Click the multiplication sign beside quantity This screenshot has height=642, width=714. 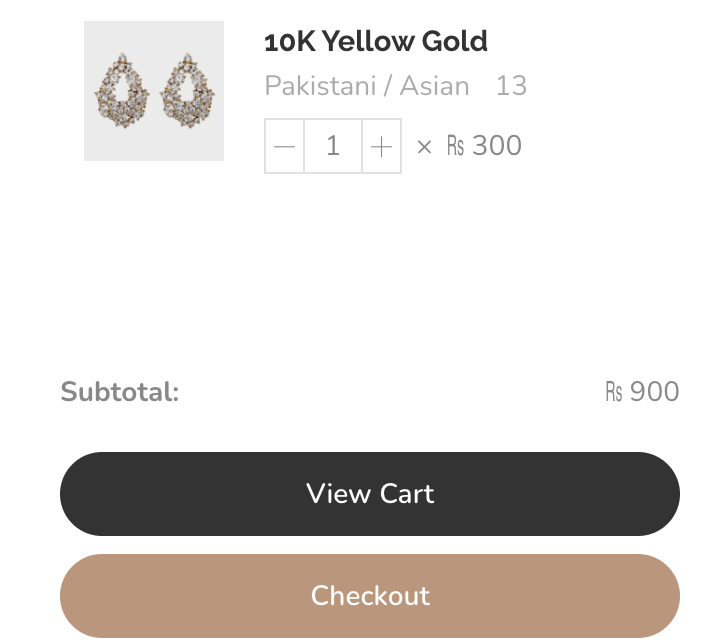point(424,147)
